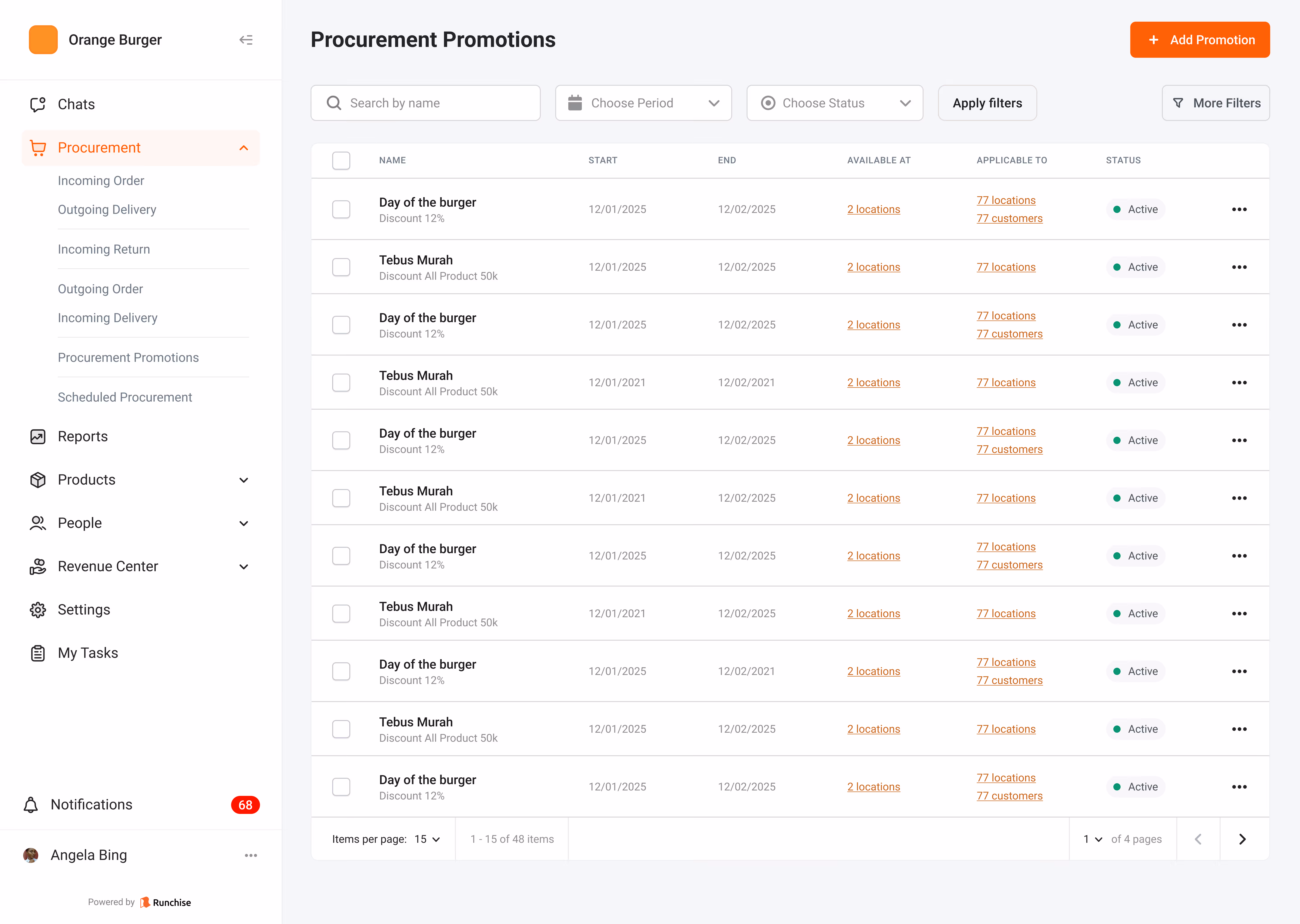The height and width of the screenshot is (924, 1300).
Task: Collapse the Procurement section chevron
Action: [244, 148]
